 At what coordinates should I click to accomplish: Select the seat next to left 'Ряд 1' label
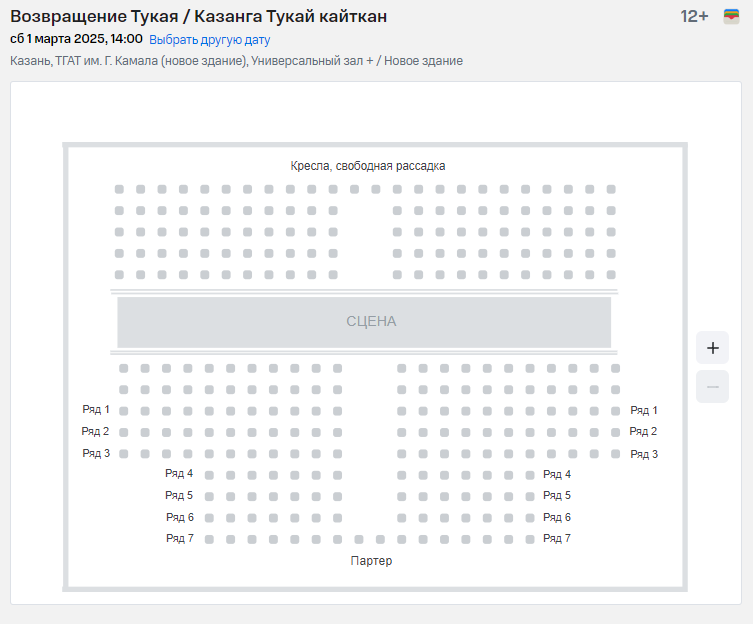tap(124, 411)
